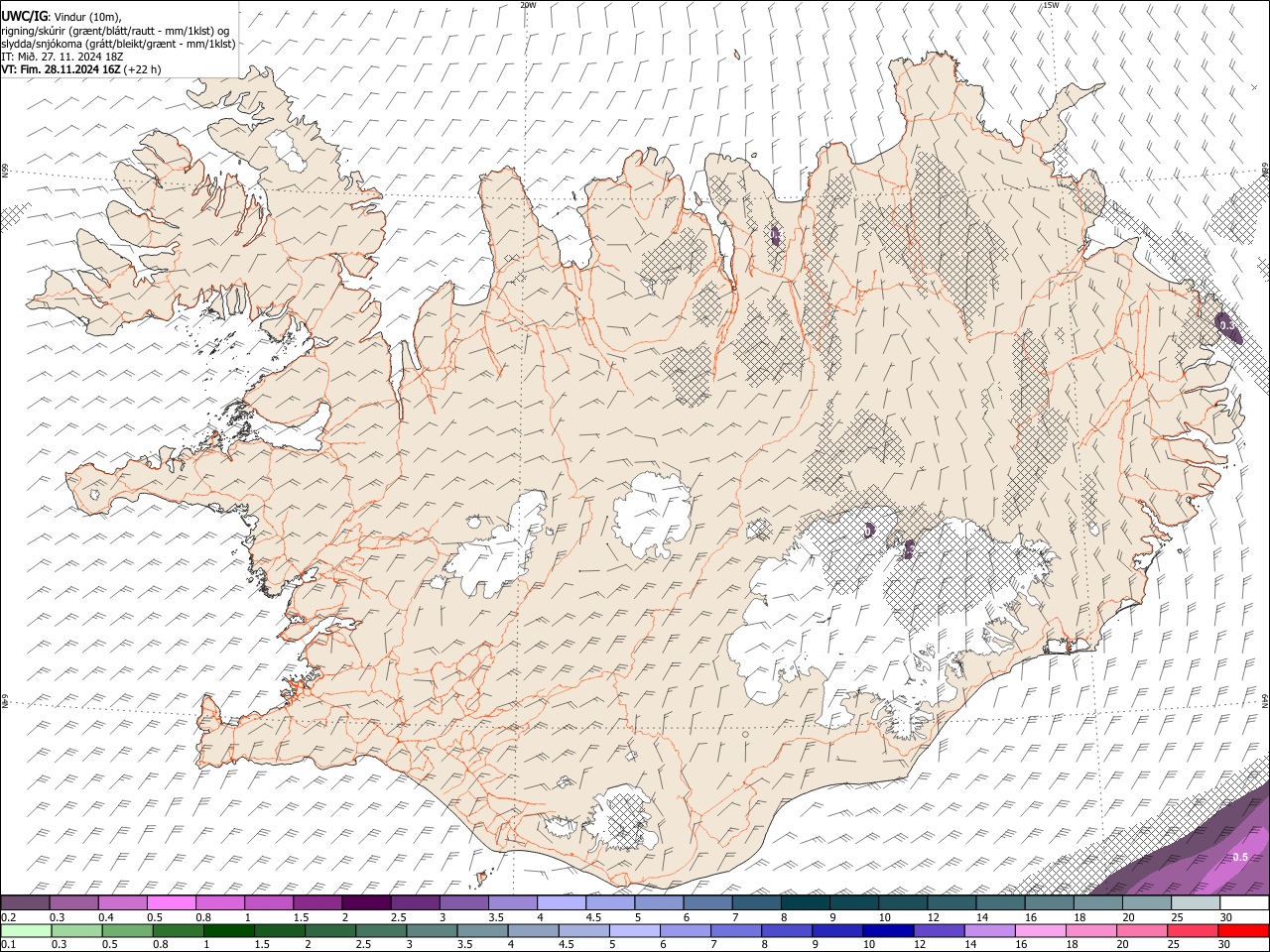Click the '15W' longitude label at top
The height and width of the screenshot is (952, 1270).
(x=1051, y=5)
